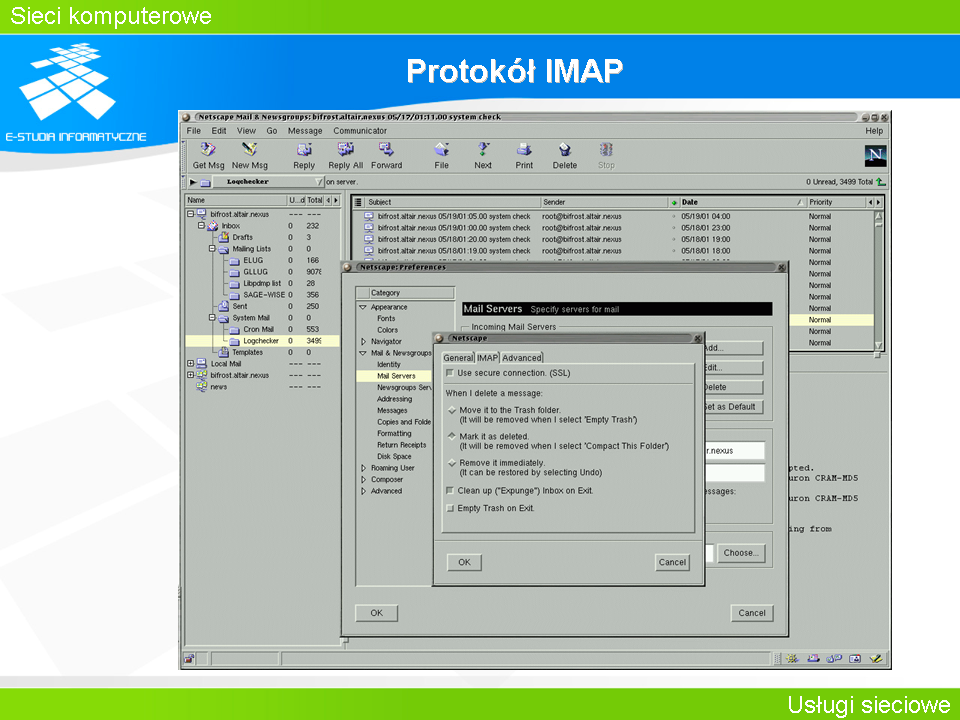
Task: Select Identity in the category list
Action: (x=388, y=364)
